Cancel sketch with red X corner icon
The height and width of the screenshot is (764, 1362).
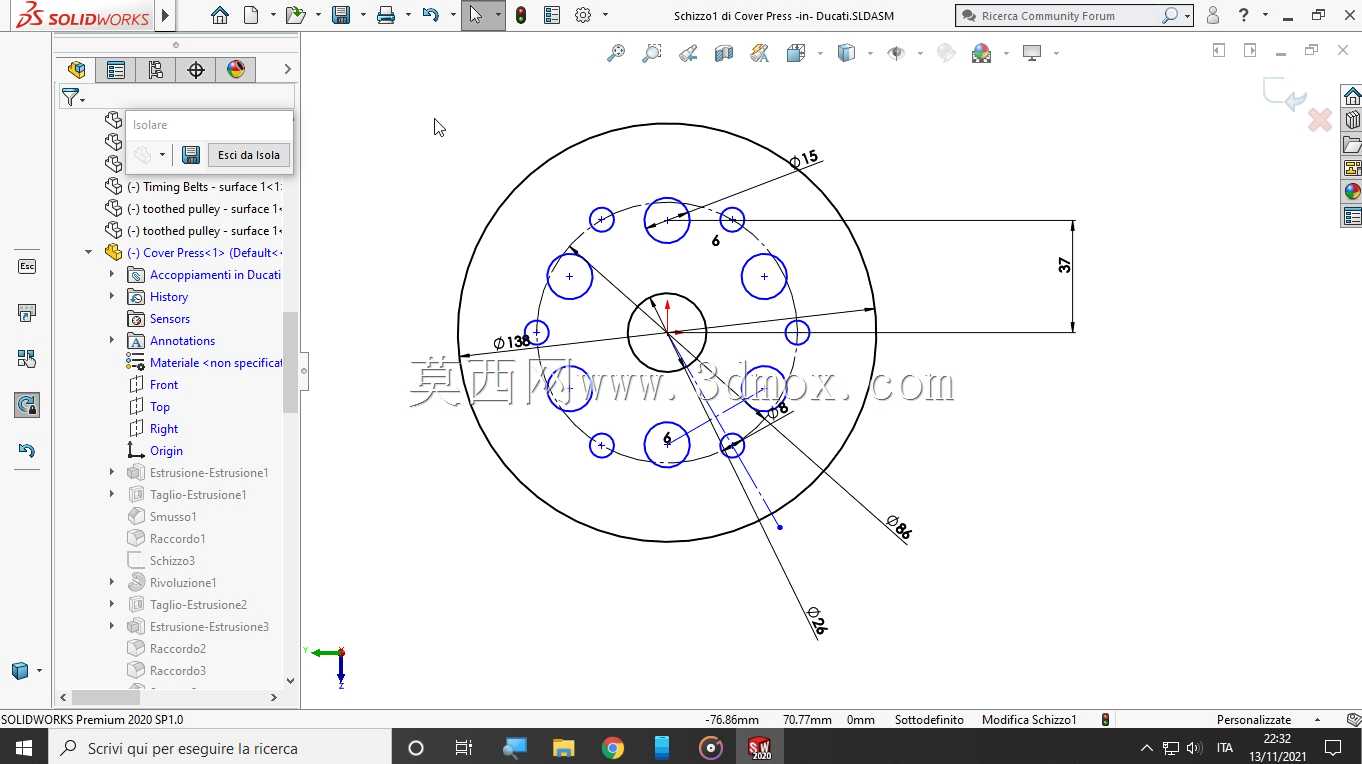(x=1320, y=120)
